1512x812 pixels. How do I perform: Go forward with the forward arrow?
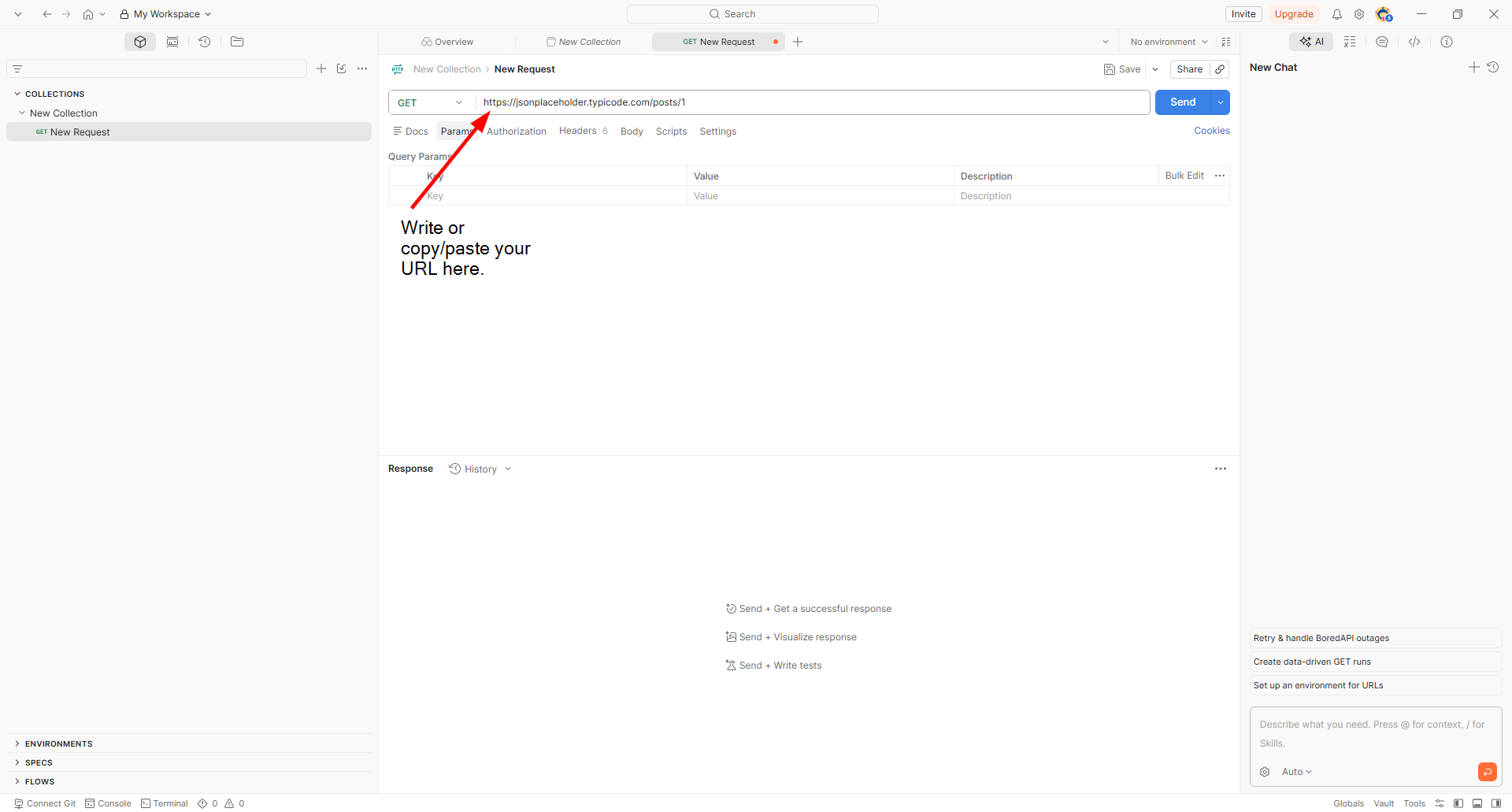(67, 14)
